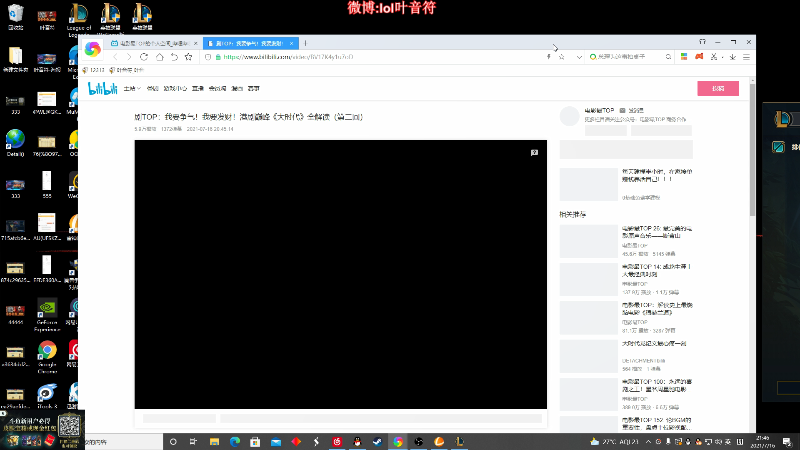Click the 360 browser logo

click(92, 49)
